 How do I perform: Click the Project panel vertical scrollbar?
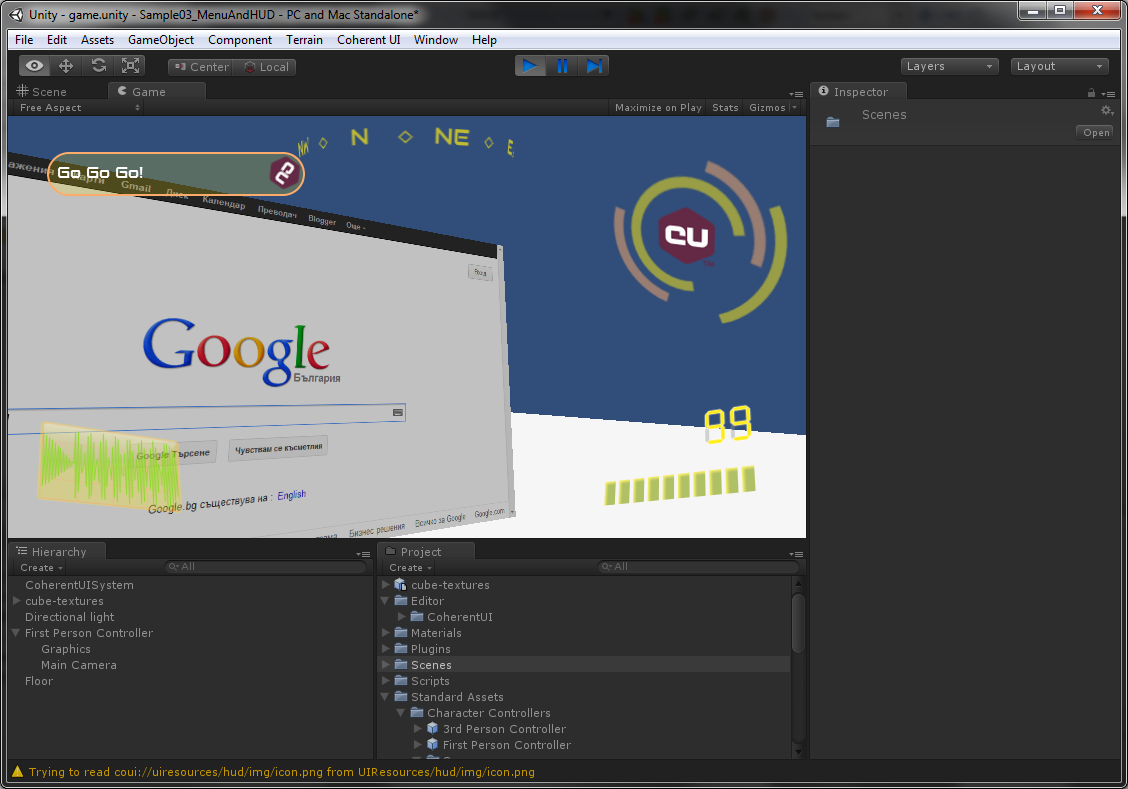click(798, 623)
